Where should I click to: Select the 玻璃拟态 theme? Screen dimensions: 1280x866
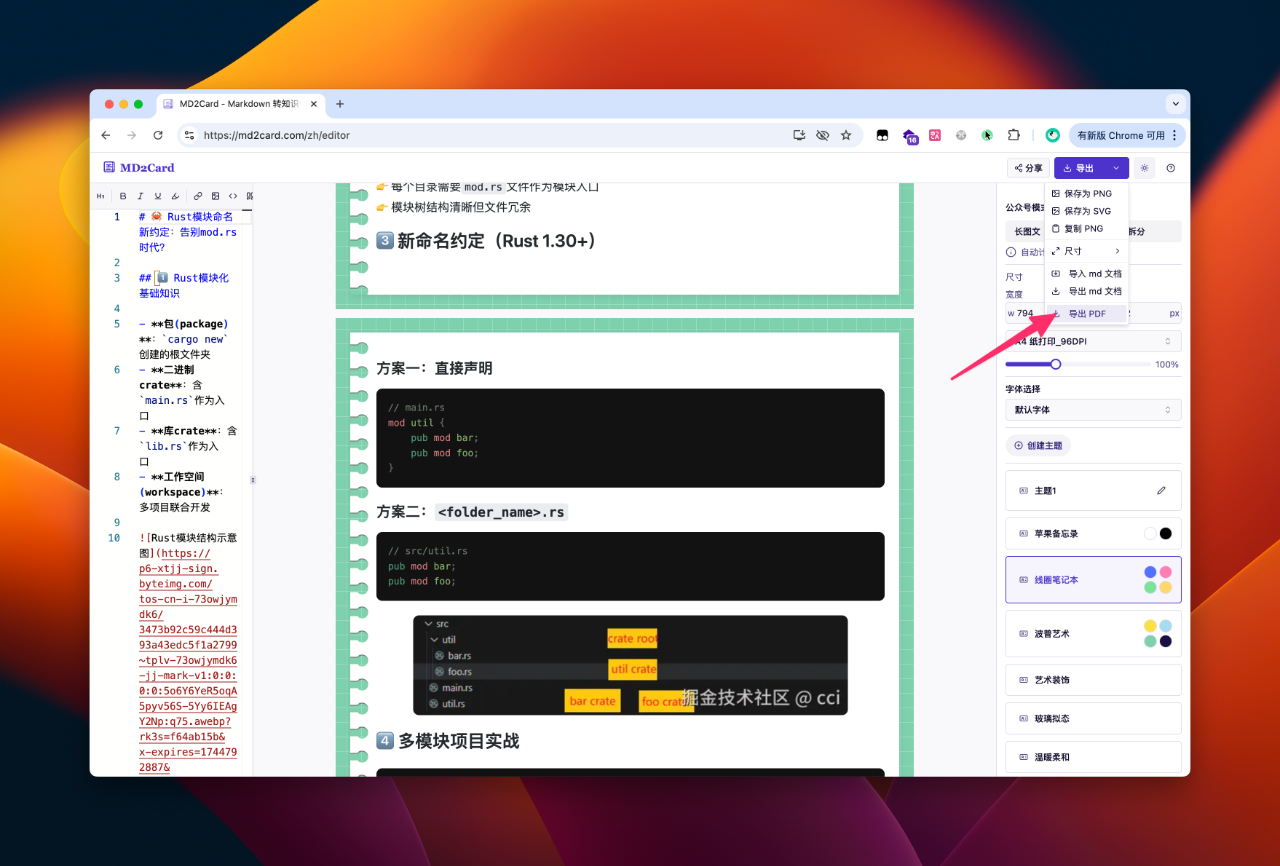[1093, 718]
